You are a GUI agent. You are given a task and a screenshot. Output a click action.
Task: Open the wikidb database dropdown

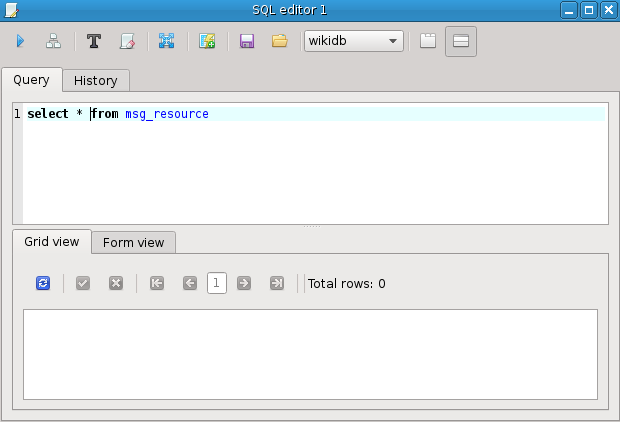click(x=354, y=41)
